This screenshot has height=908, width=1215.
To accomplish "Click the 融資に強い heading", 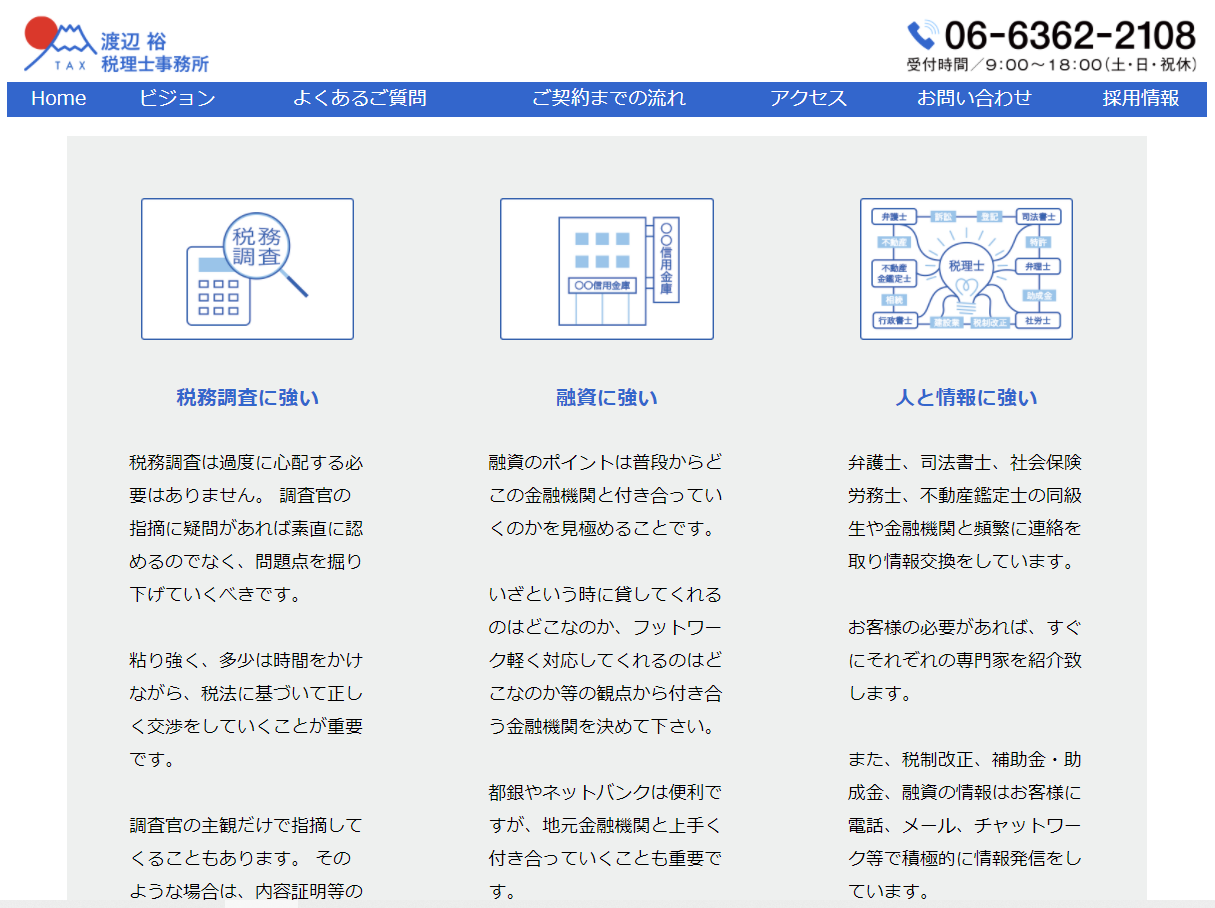I will (x=607, y=397).
